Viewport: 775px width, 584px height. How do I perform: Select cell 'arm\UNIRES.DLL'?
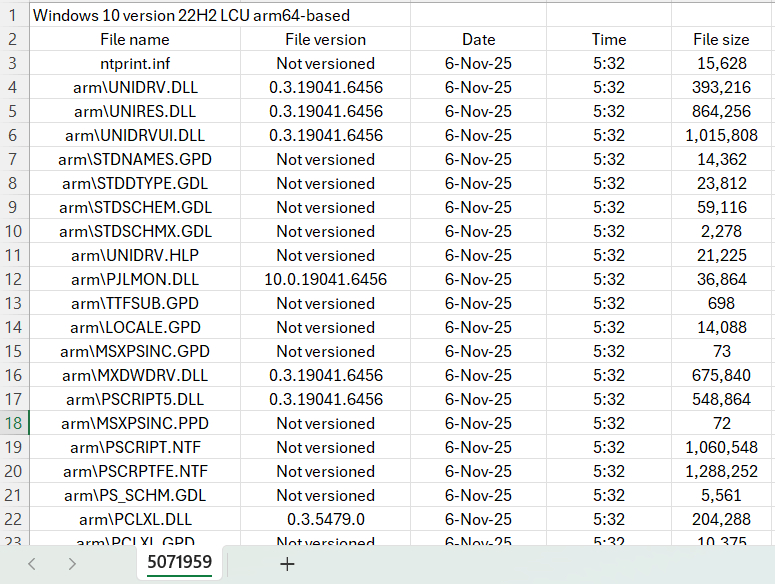135,111
